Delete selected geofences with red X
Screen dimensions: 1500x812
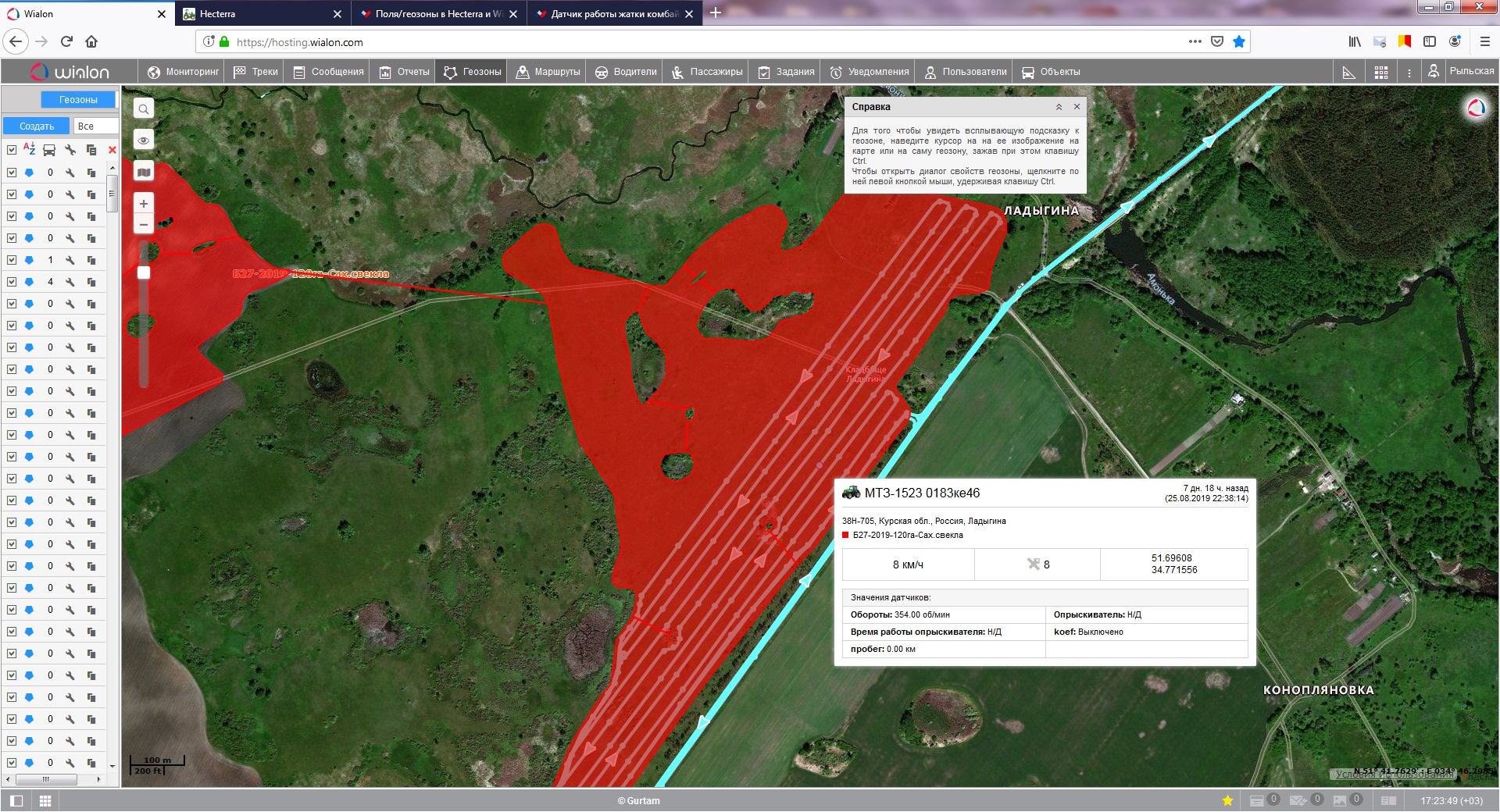tap(112, 150)
